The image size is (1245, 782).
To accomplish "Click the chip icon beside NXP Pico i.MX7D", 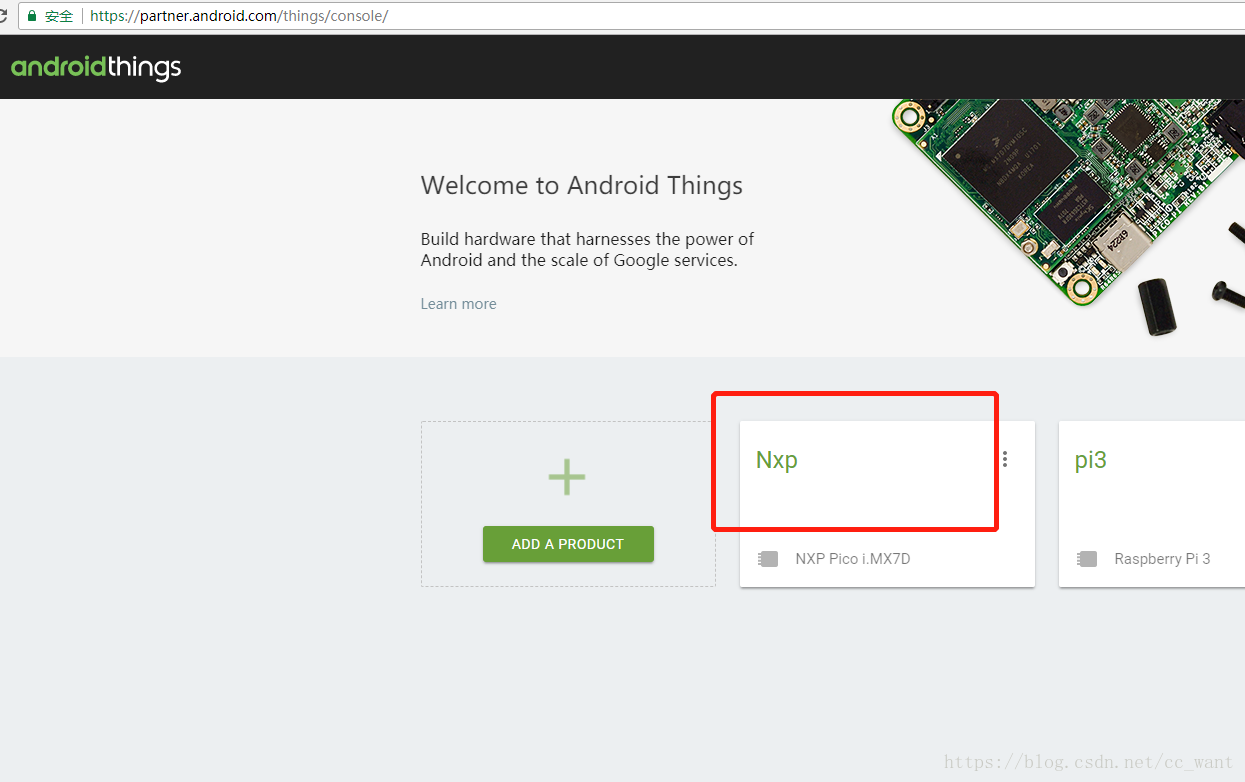I will pyautogui.click(x=768, y=559).
